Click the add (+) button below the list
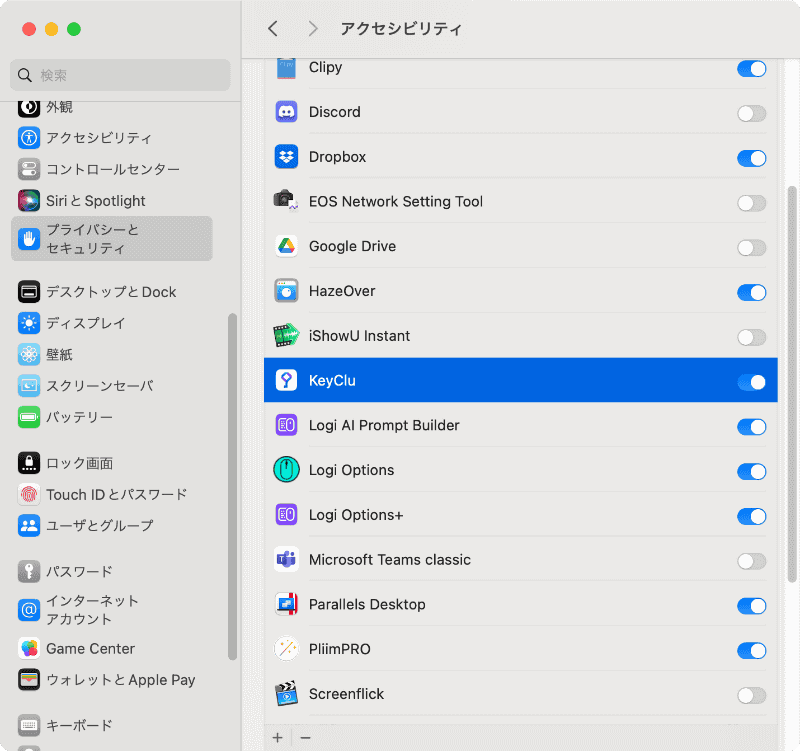This screenshot has width=800, height=751. pyautogui.click(x=277, y=737)
